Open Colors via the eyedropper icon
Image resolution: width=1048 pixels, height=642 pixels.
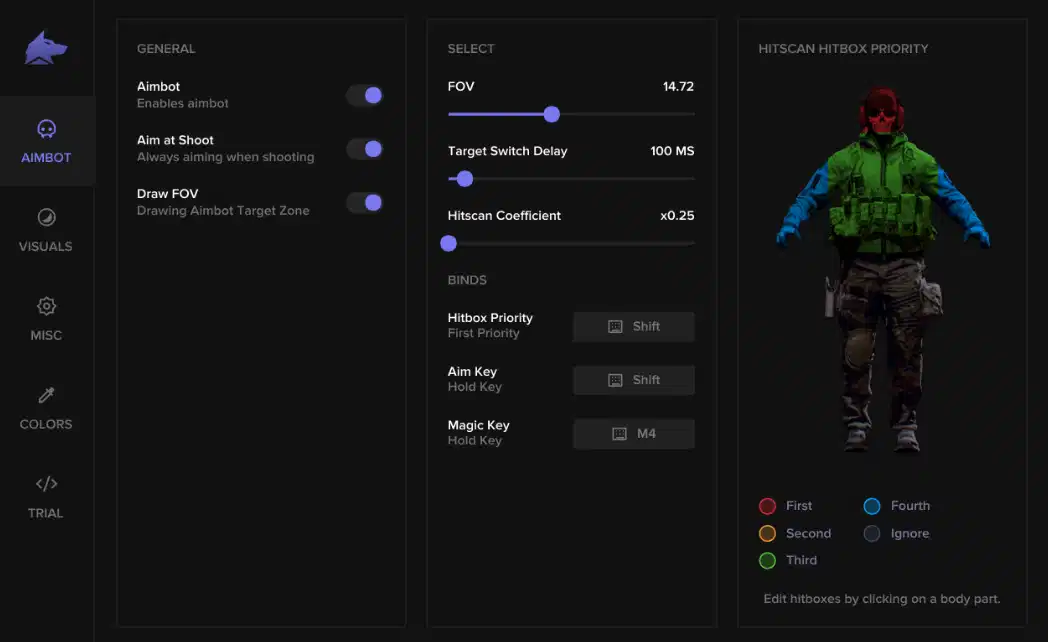click(46, 395)
